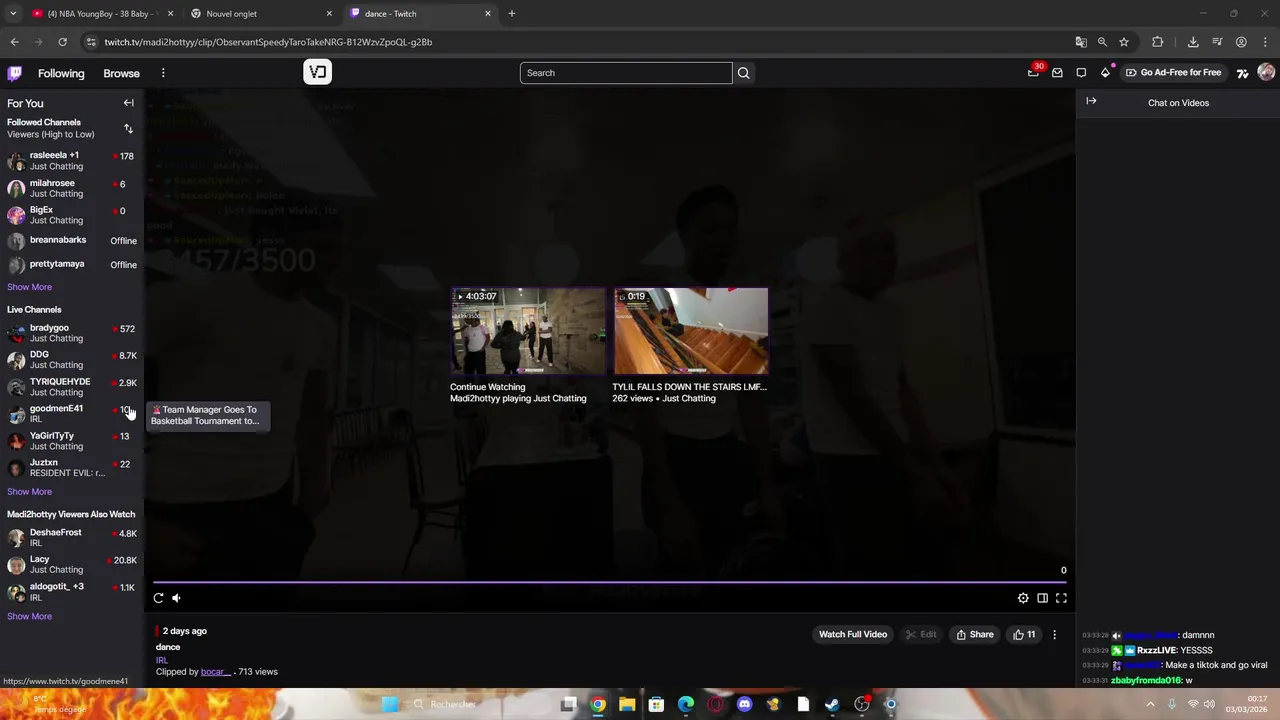The width and height of the screenshot is (1280, 720).
Task: Open Lacy channel in sidebar
Action: (72, 565)
